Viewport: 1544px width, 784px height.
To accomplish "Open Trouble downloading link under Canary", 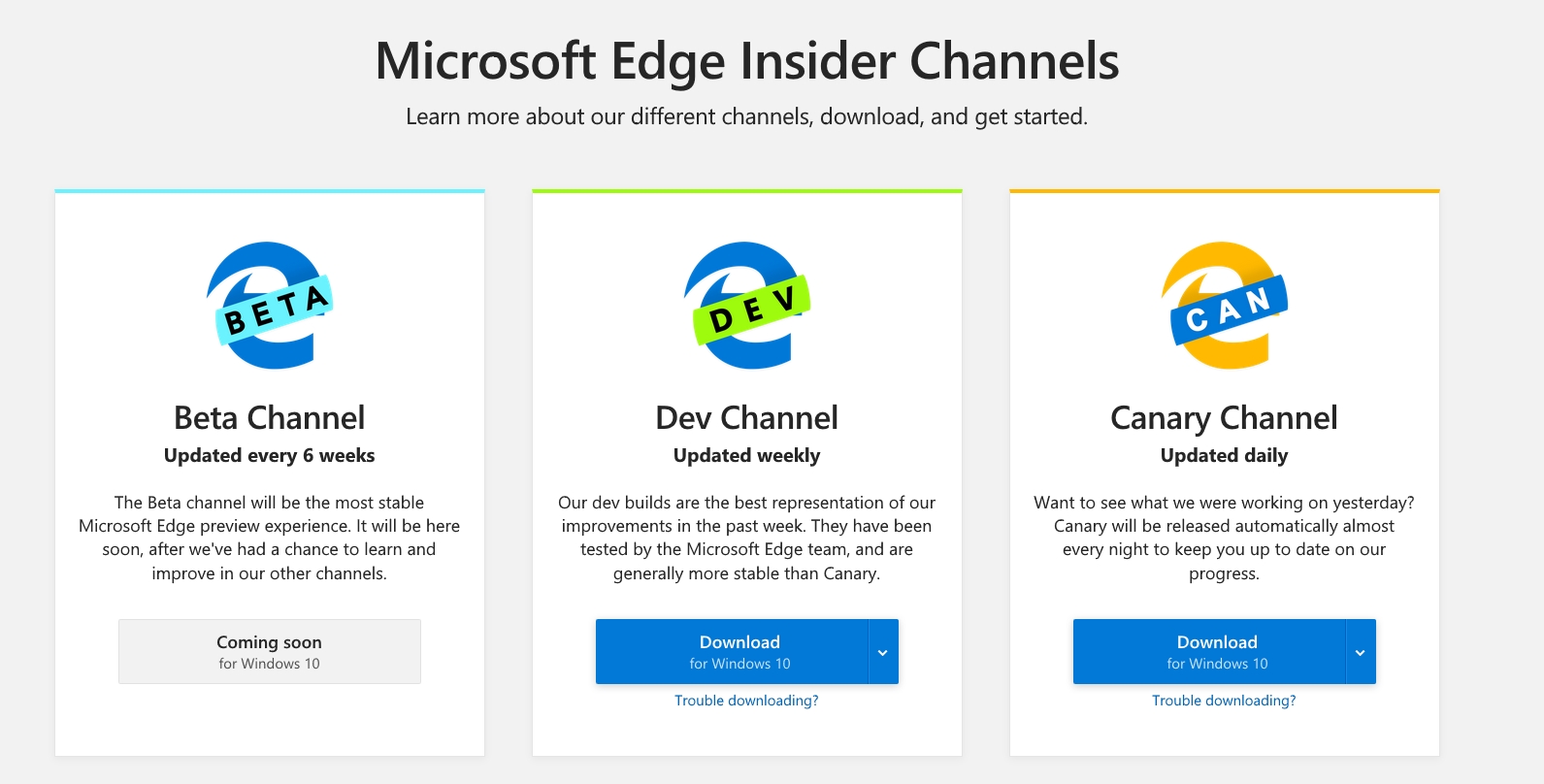I will pyautogui.click(x=1224, y=701).
